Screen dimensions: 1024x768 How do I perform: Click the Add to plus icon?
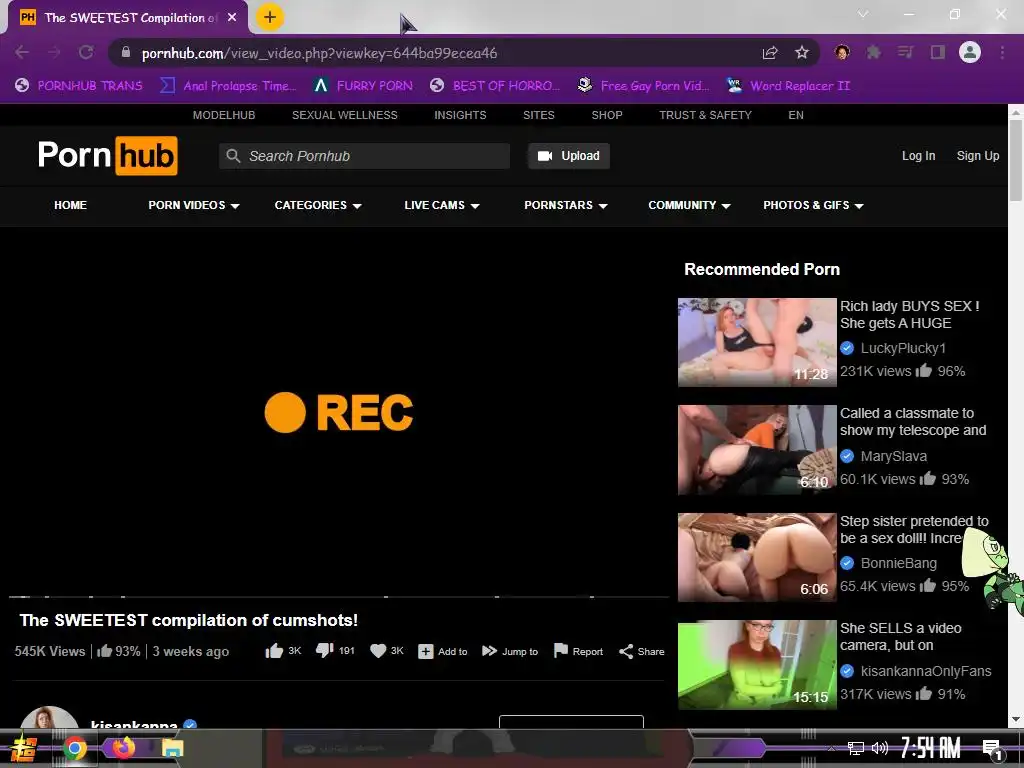click(426, 652)
